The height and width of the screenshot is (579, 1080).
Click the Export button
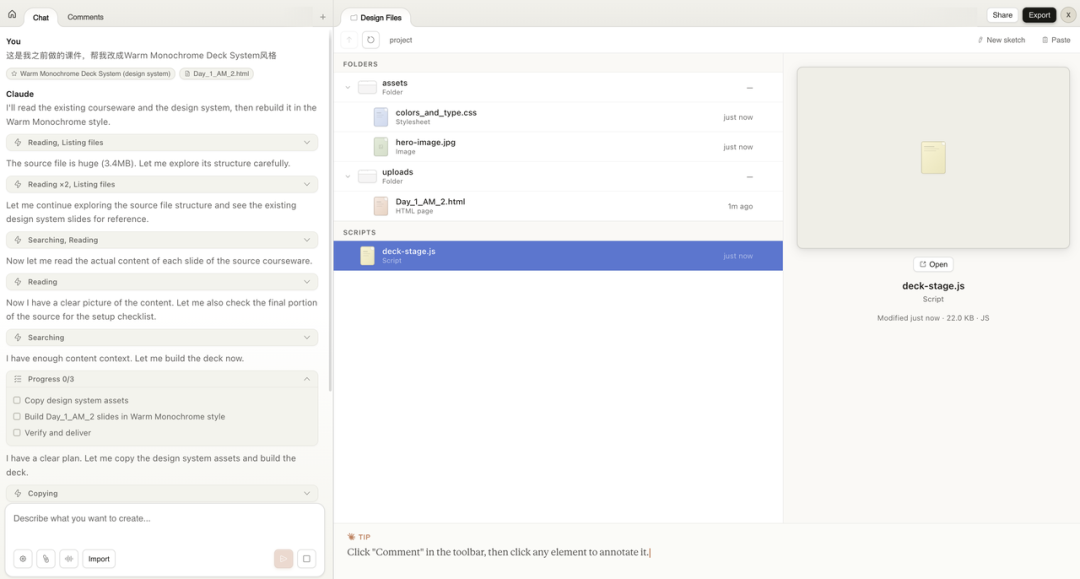coord(1039,15)
